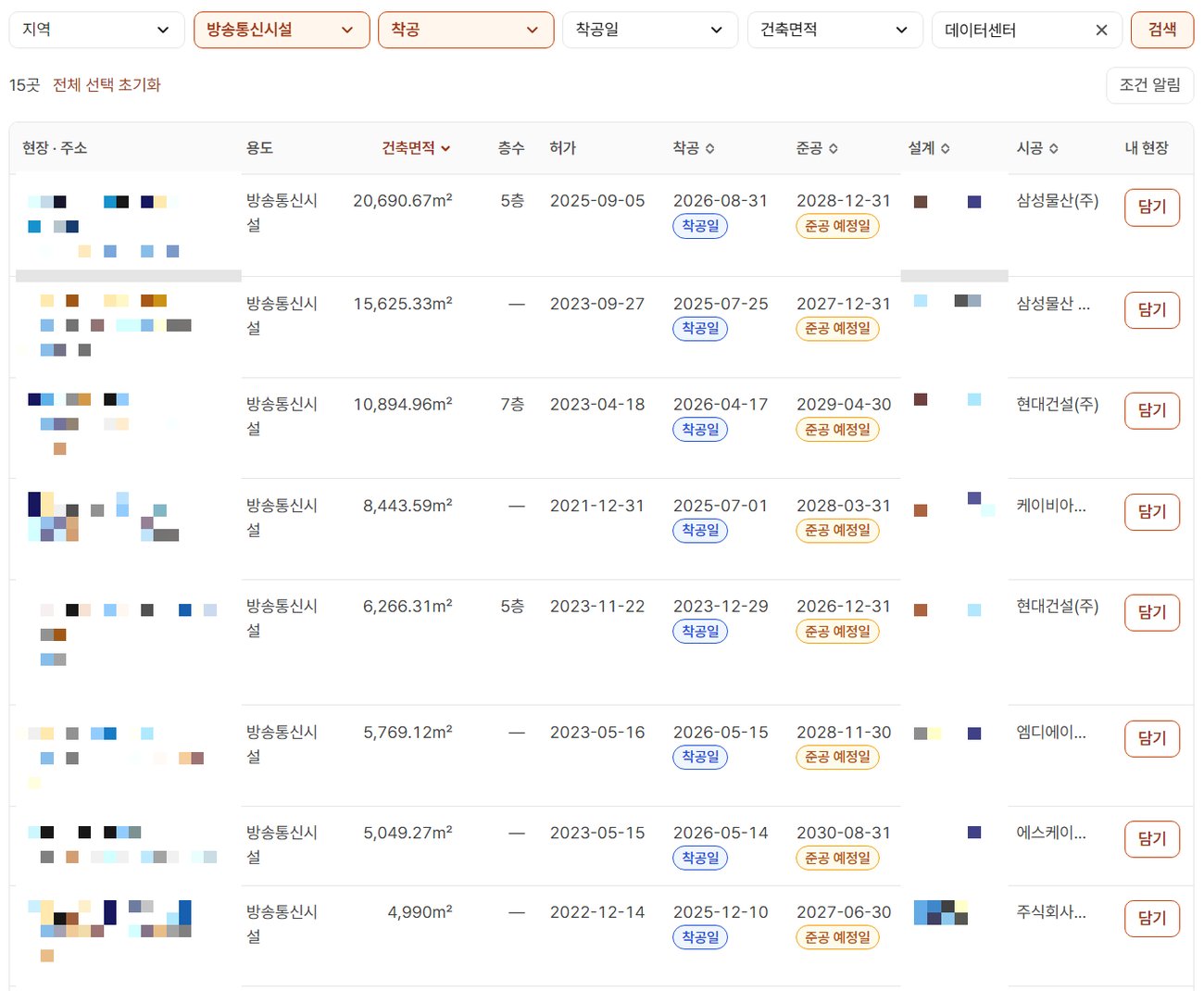1204x991 pixels.
Task: Sort table by 건축면적 column
Action: [416, 148]
